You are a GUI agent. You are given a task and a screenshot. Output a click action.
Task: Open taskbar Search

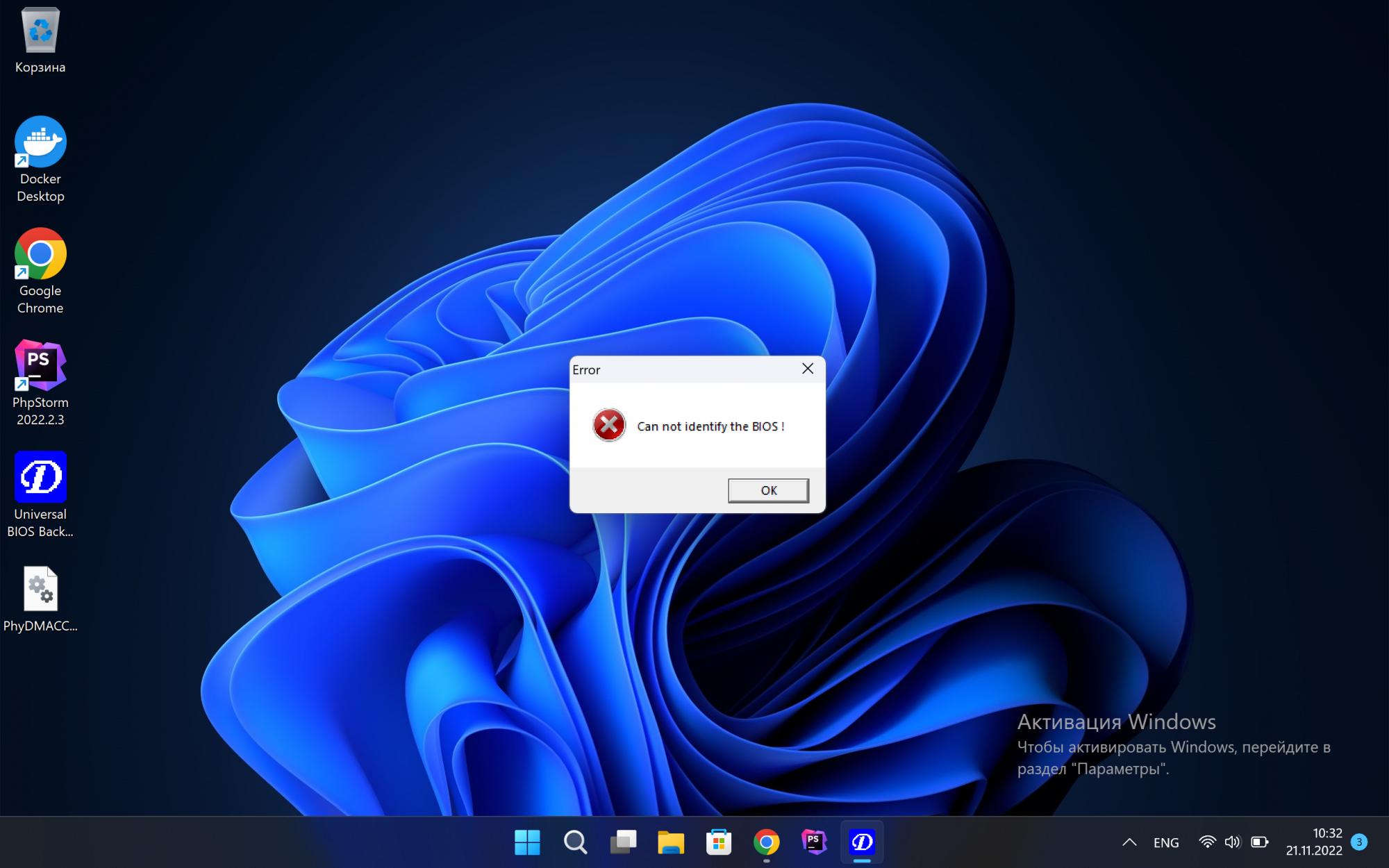click(x=575, y=842)
